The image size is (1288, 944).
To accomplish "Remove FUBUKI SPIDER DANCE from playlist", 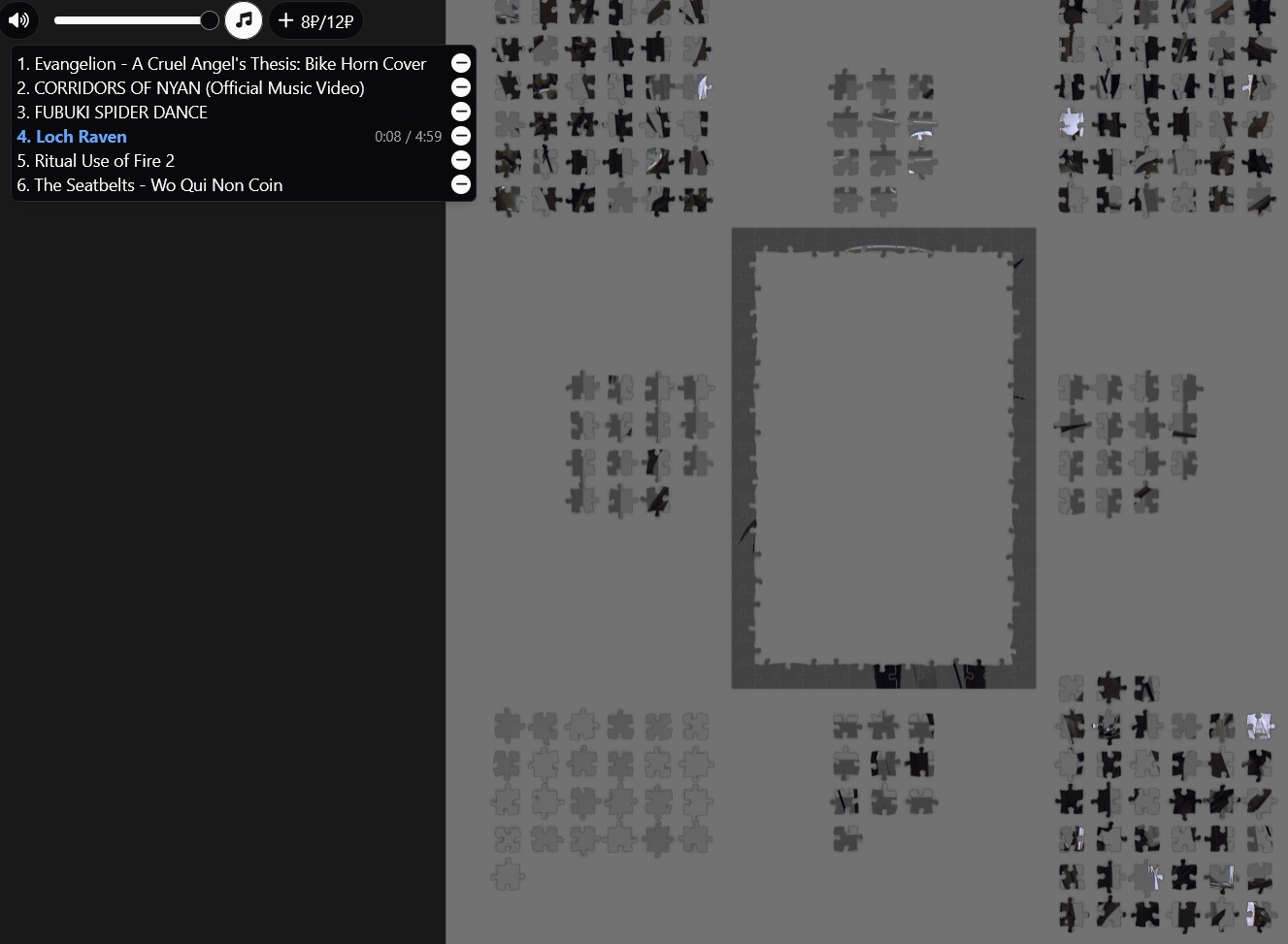I will pyautogui.click(x=461, y=112).
